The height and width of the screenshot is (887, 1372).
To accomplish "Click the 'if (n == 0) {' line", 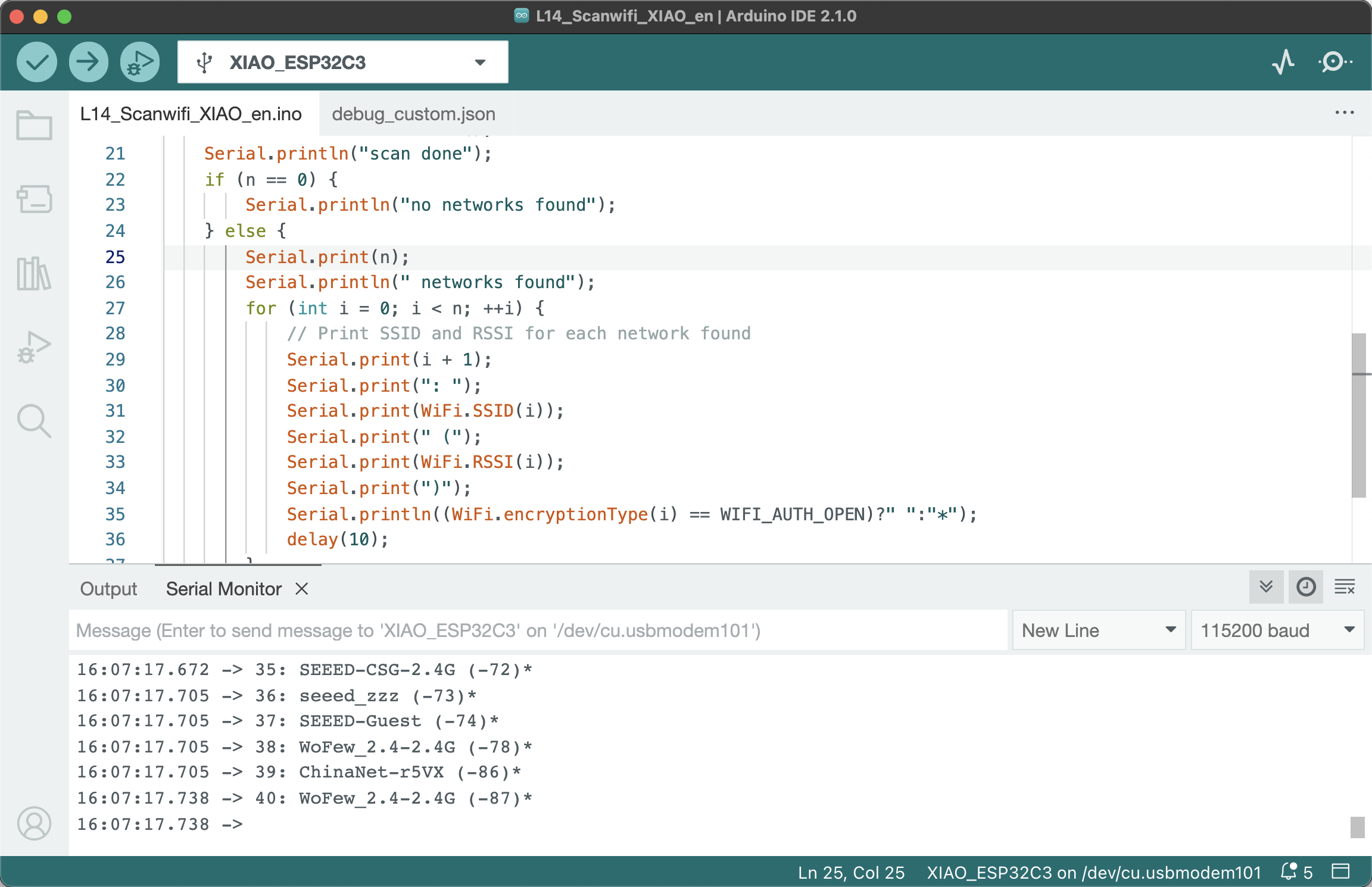I will pyautogui.click(x=271, y=180).
